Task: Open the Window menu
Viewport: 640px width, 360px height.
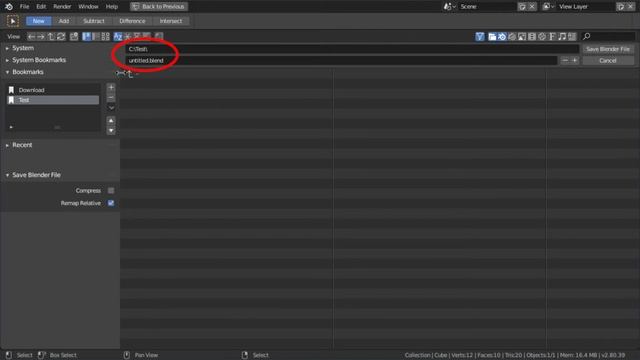Action: coord(88,7)
